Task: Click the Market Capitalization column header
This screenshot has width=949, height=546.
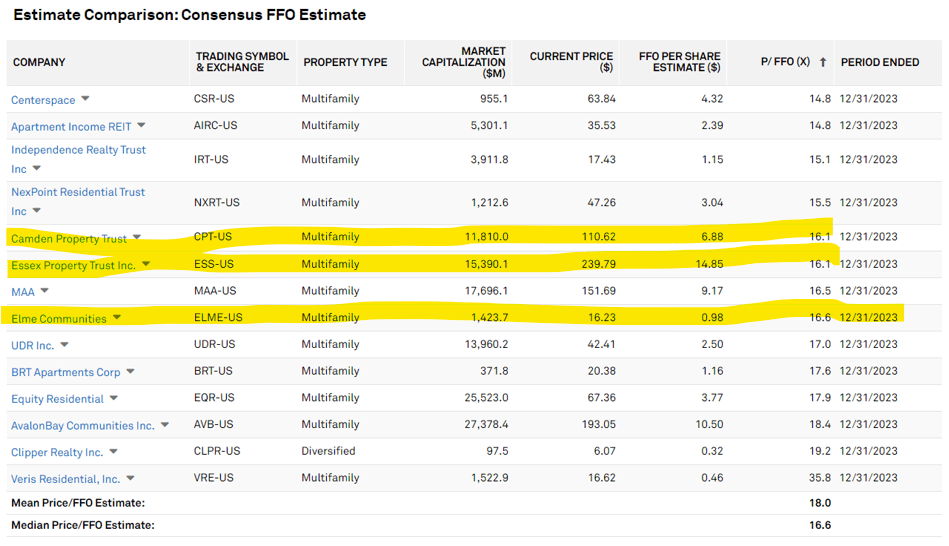Action: [464, 62]
